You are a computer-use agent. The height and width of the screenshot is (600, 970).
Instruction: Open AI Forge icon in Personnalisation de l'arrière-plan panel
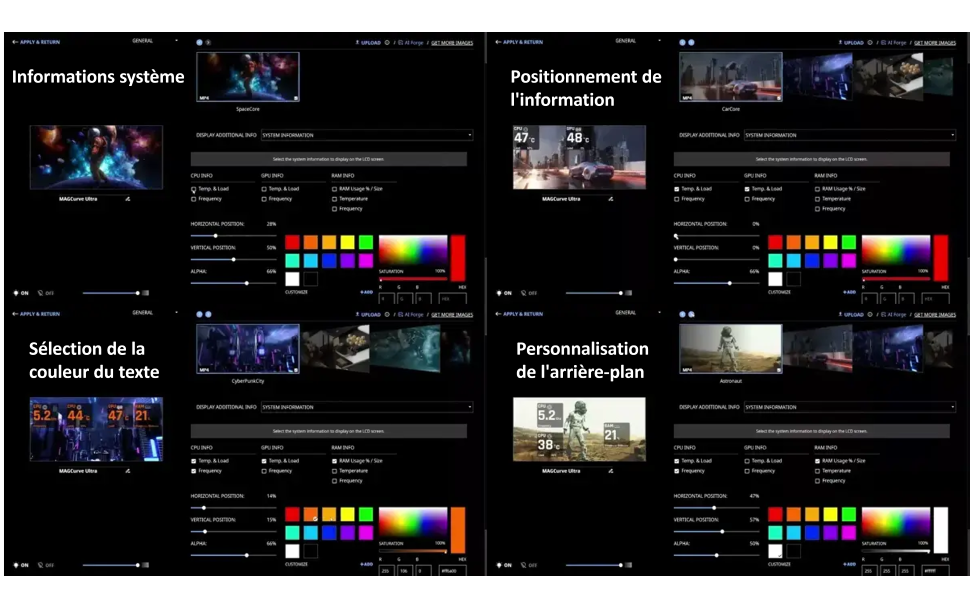pos(883,315)
